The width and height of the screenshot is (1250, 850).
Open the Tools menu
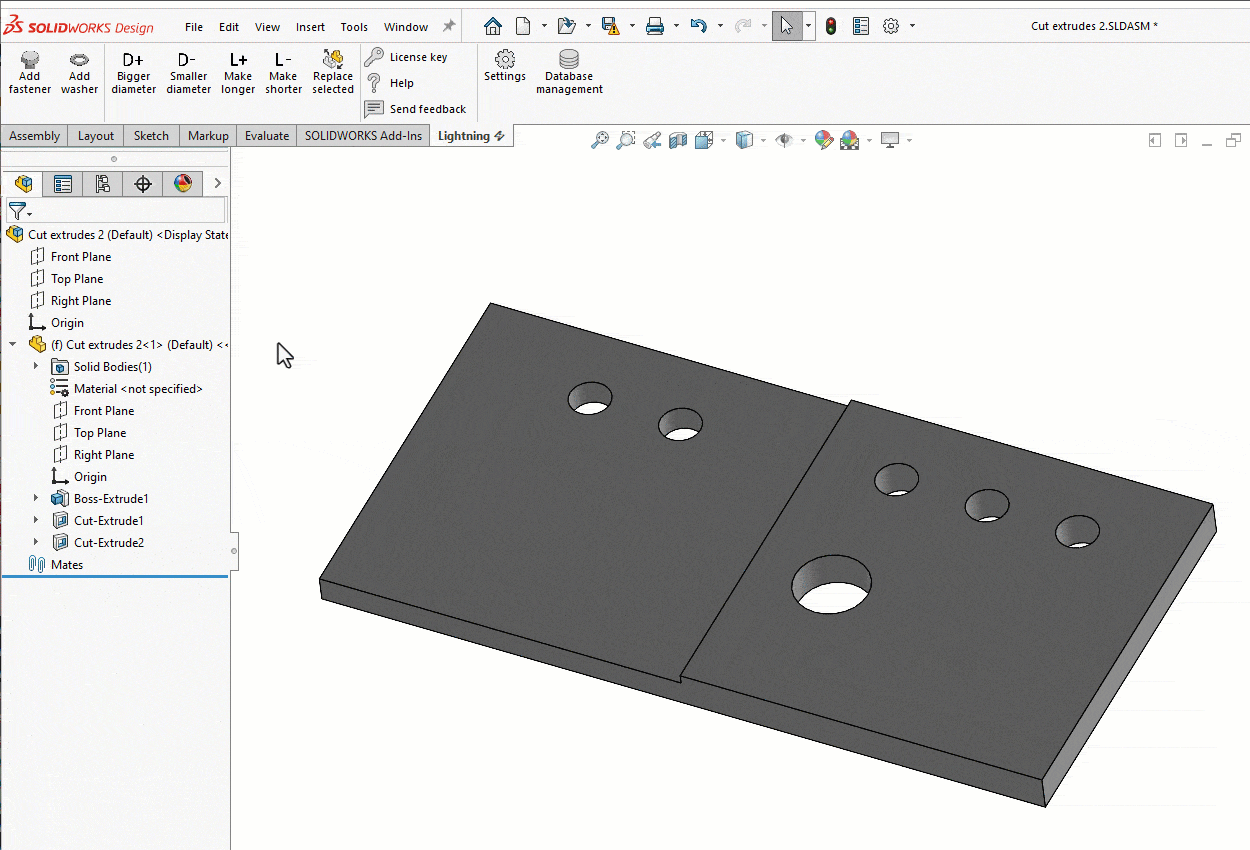[354, 27]
